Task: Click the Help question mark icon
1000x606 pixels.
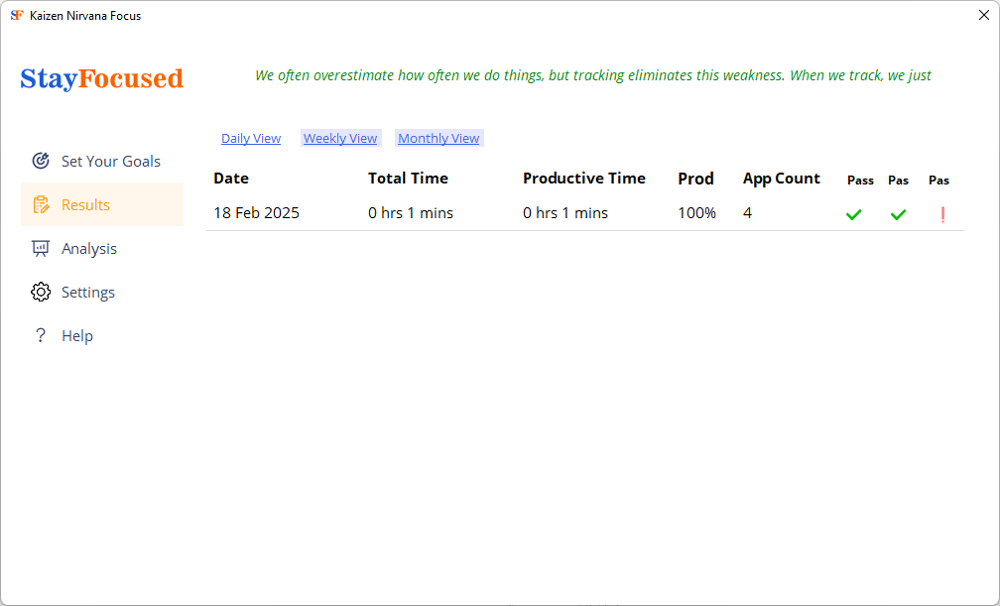Action: click(x=41, y=336)
